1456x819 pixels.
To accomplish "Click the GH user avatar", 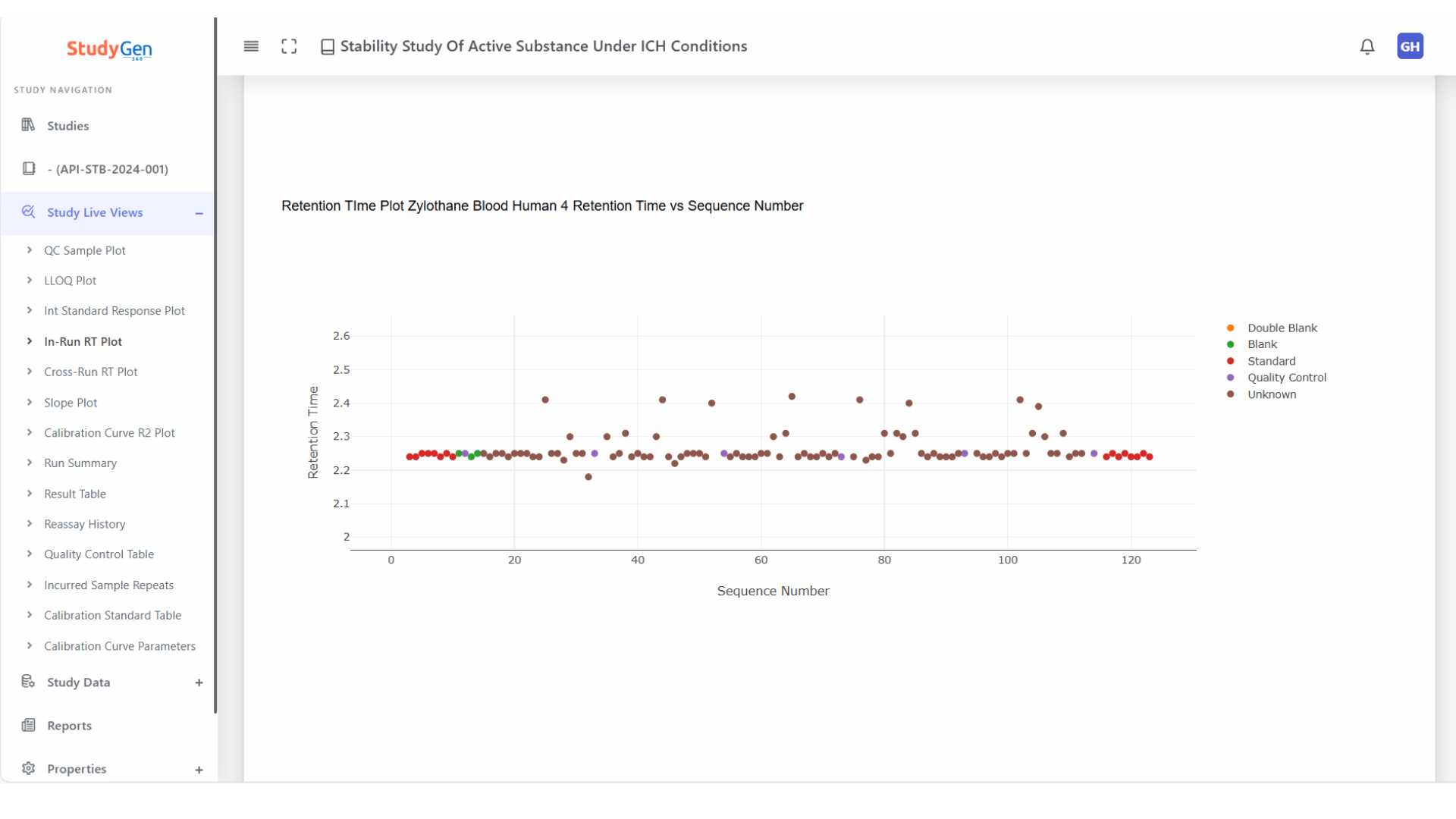I will pos(1410,46).
